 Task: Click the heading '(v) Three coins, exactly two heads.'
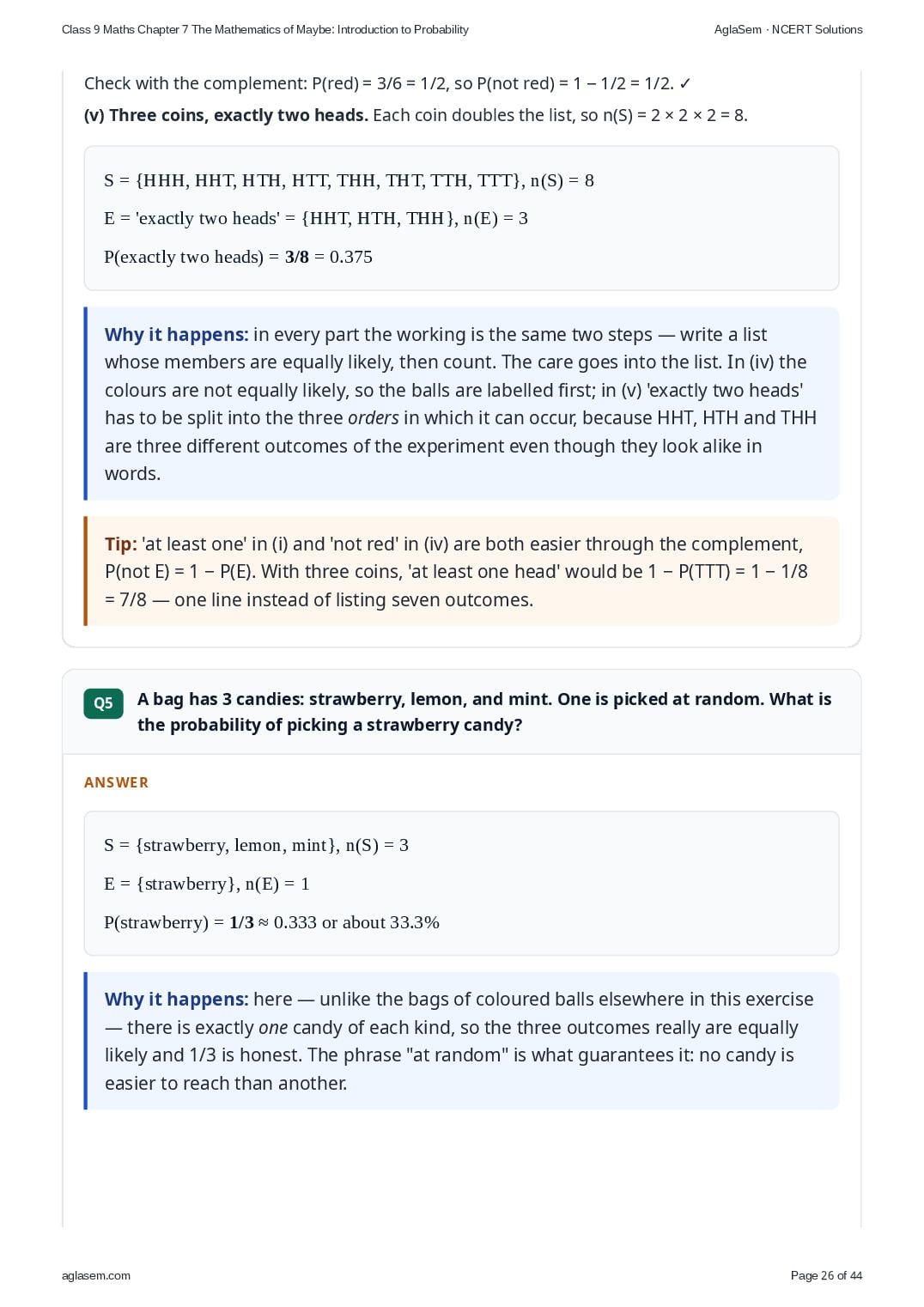[226, 115]
